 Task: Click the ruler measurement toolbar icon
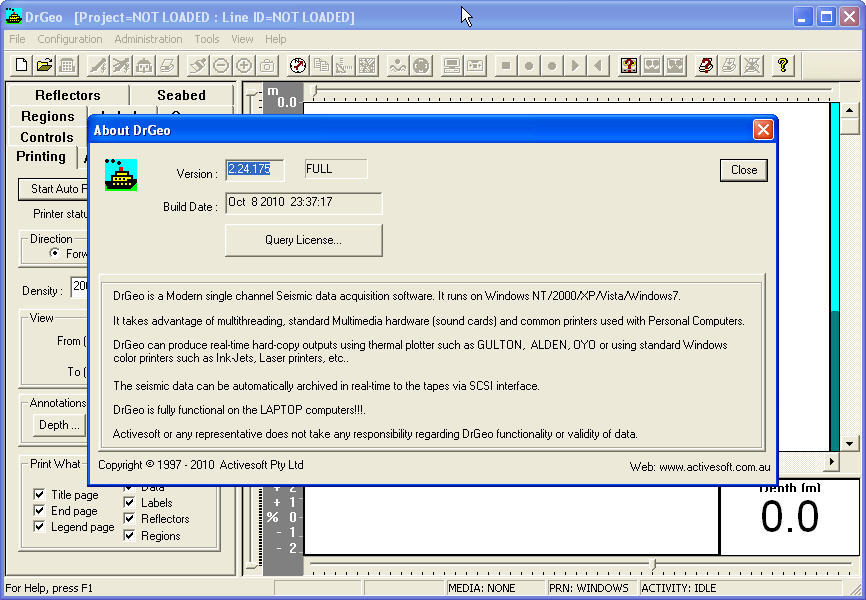[344, 65]
